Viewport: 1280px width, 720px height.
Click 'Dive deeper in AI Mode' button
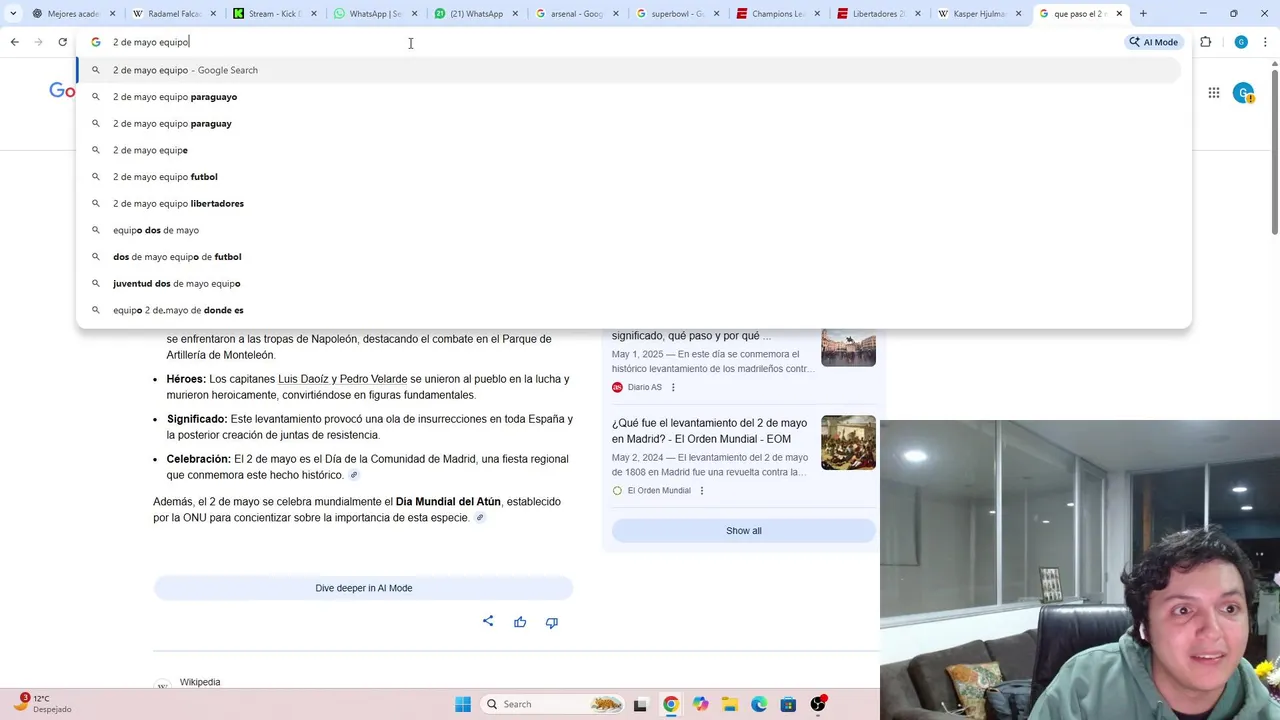pos(363,588)
